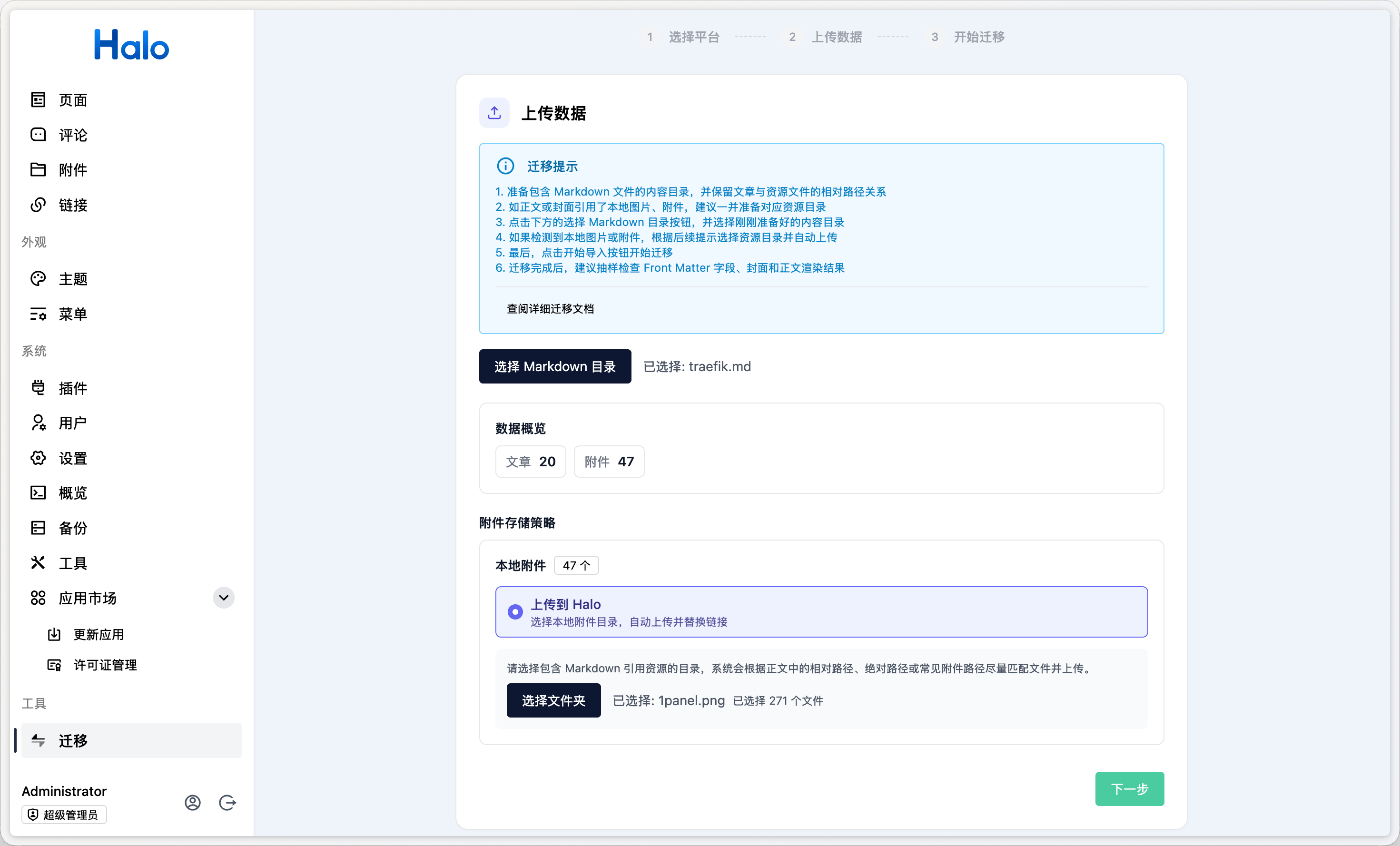Click the 链接 link icon
Screen dimensions: 1400x846
pos(38,205)
